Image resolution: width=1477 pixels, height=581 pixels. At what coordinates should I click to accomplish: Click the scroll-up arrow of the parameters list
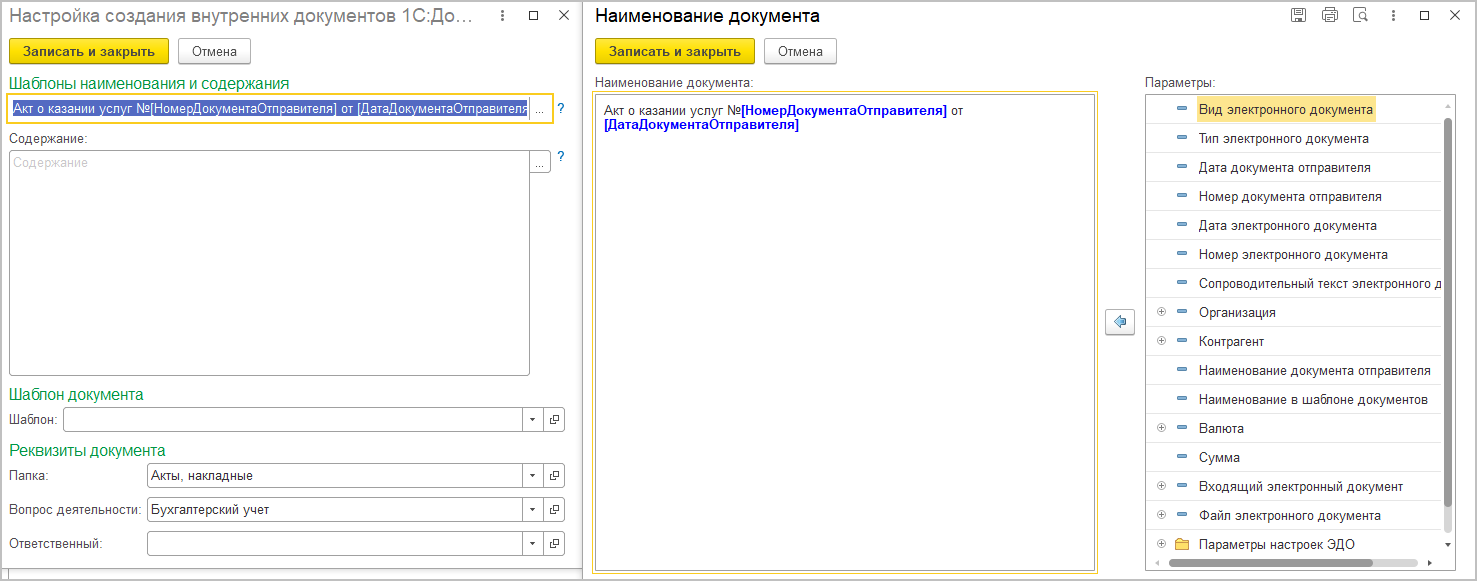coord(1448,106)
